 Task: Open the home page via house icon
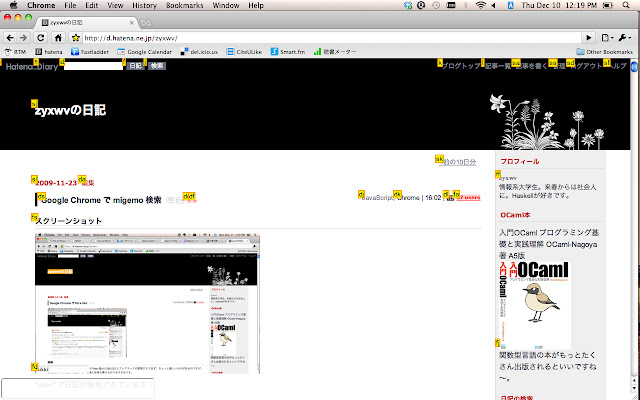(x=58, y=38)
